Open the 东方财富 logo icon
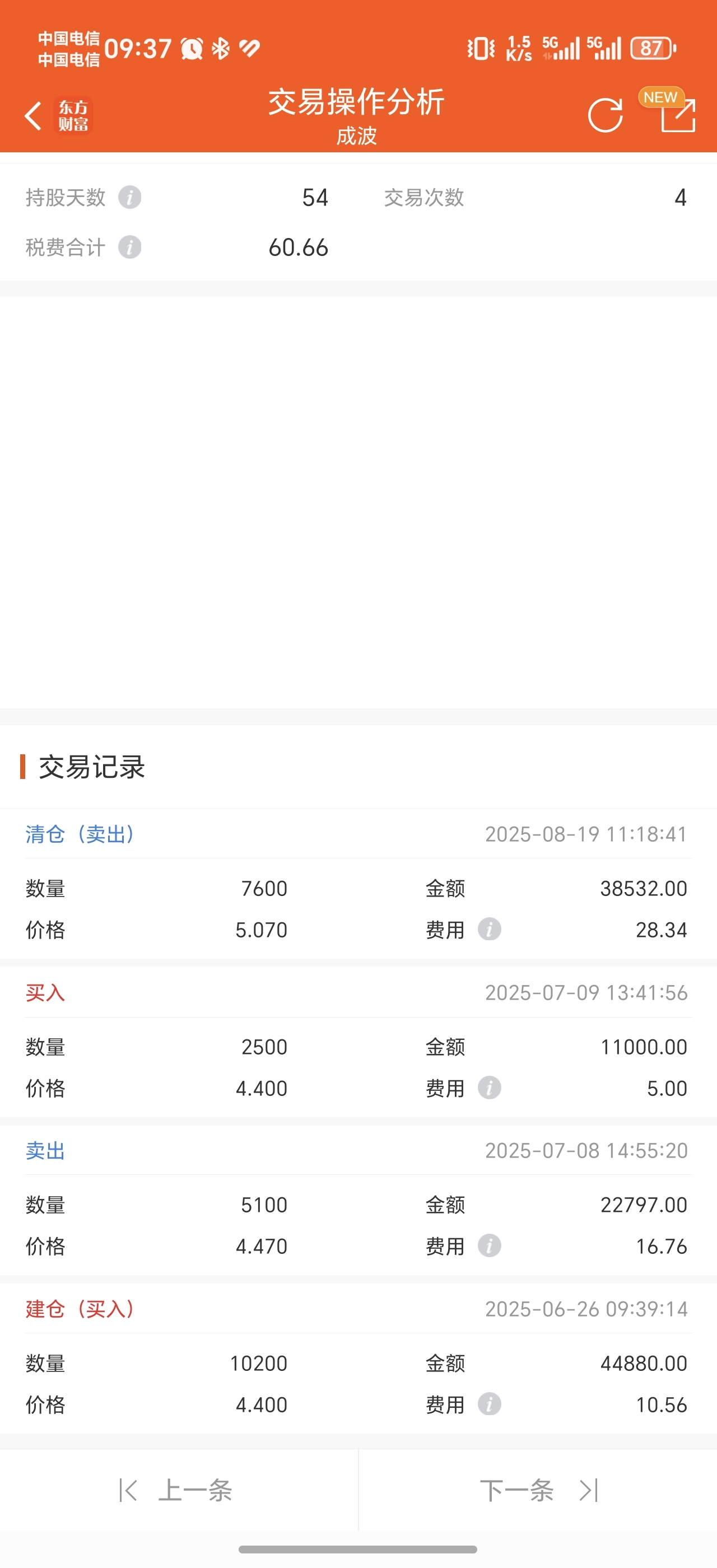 coord(73,115)
